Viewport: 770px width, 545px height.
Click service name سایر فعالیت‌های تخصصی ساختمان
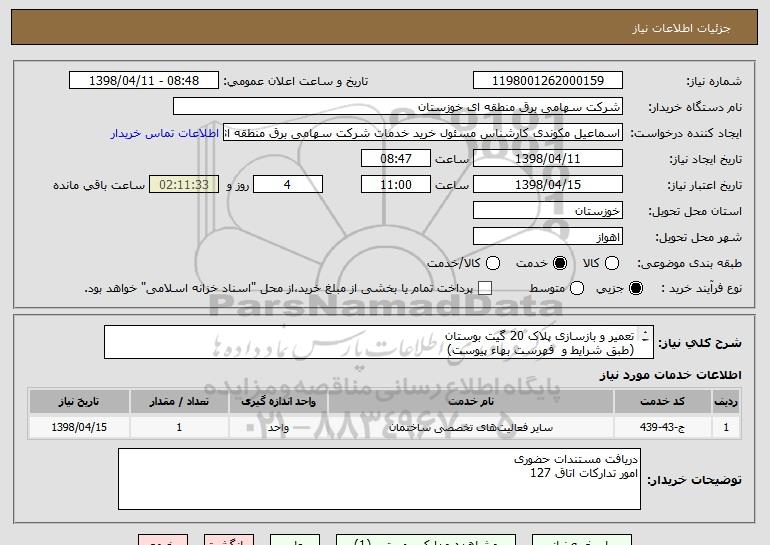[470, 428]
